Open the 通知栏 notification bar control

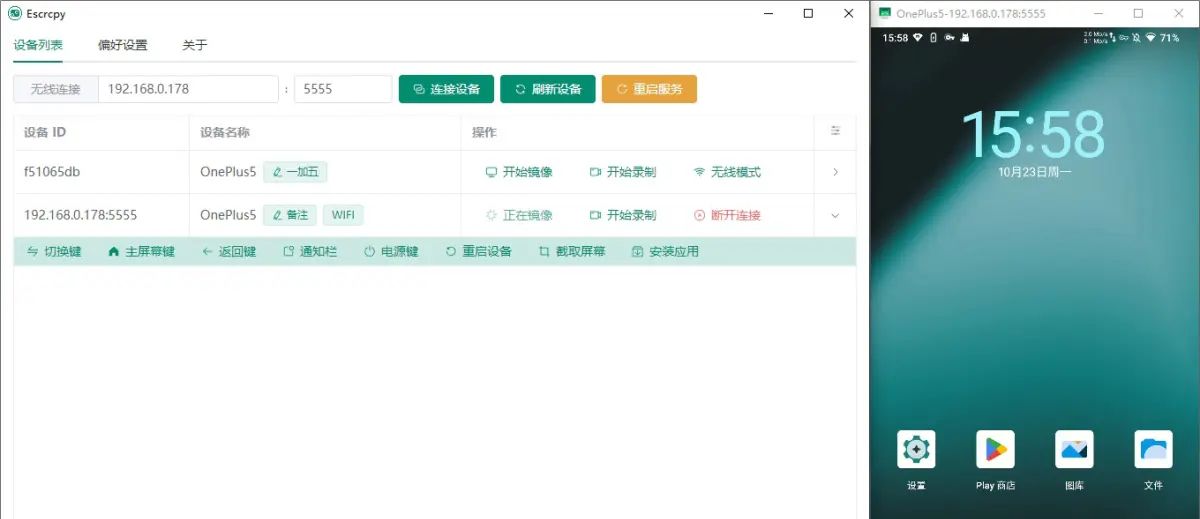point(310,251)
